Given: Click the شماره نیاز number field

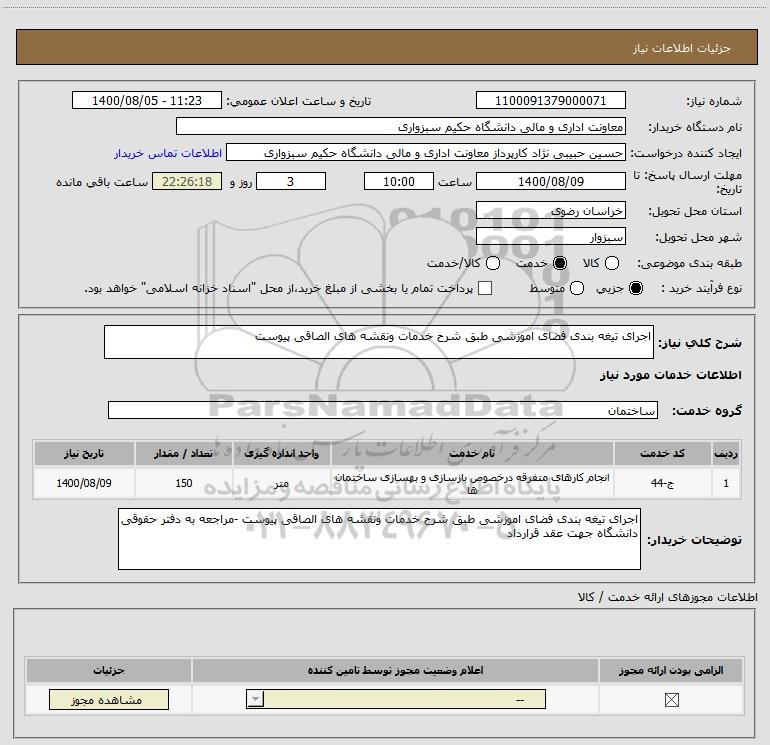Looking at the screenshot, I should coord(550,100).
